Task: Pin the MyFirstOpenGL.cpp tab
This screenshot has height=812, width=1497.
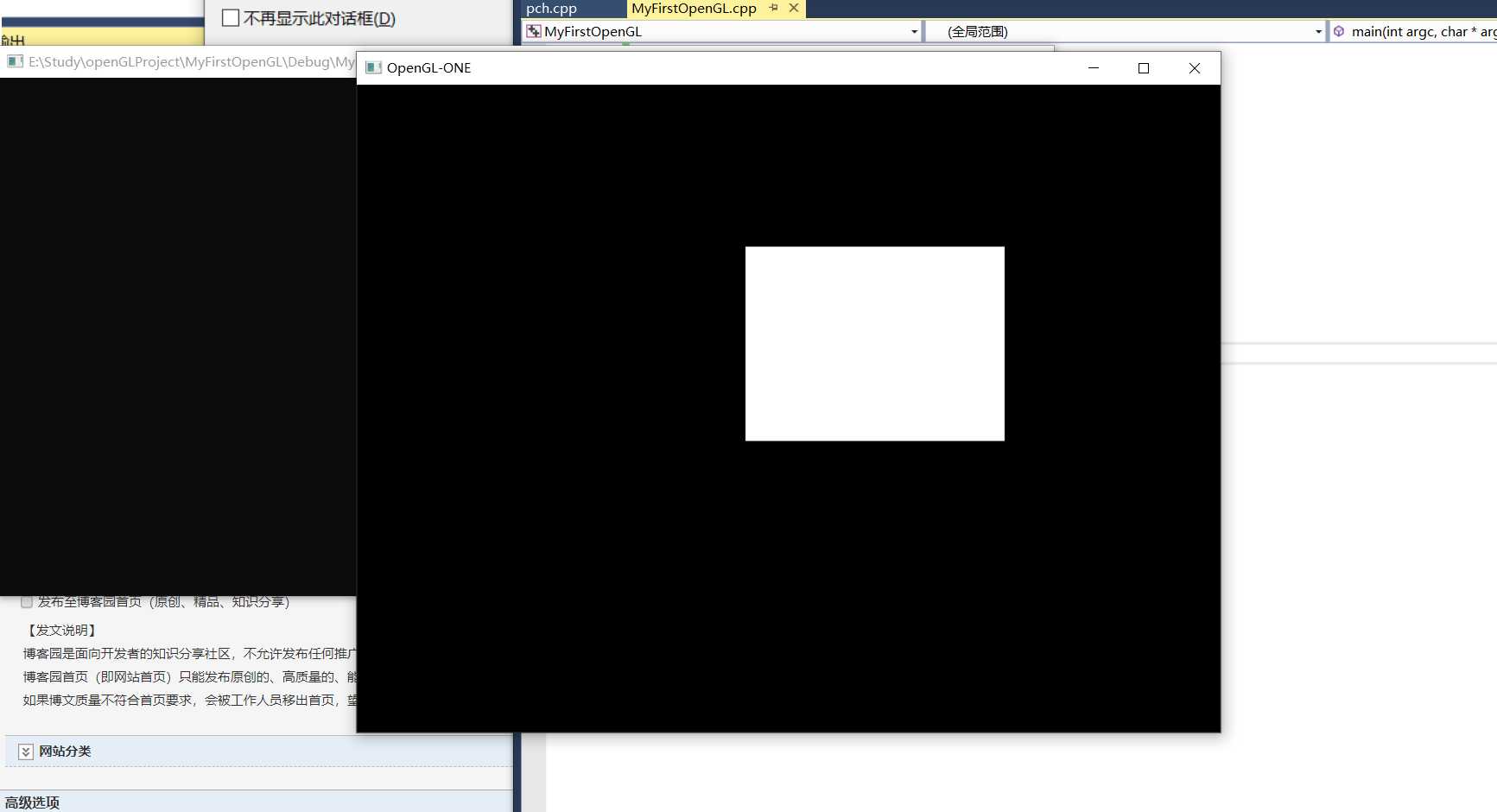Action: (x=774, y=8)
